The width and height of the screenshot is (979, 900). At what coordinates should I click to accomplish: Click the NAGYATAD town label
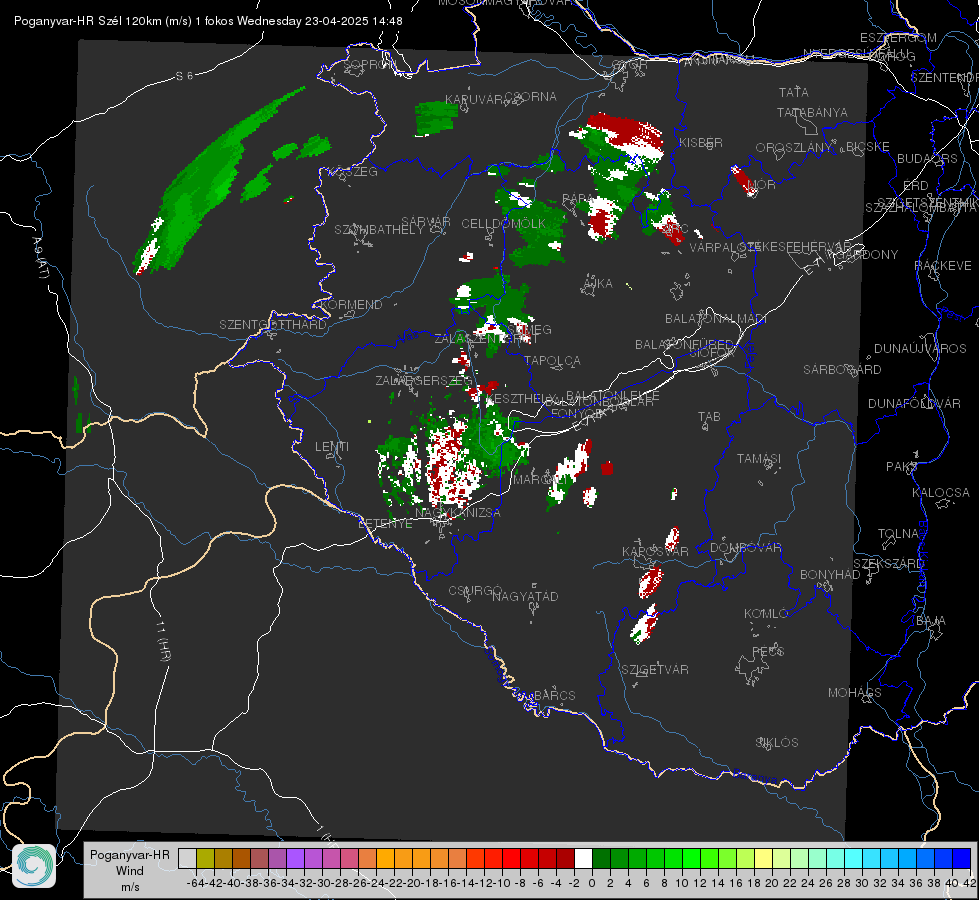coord(525,596)
